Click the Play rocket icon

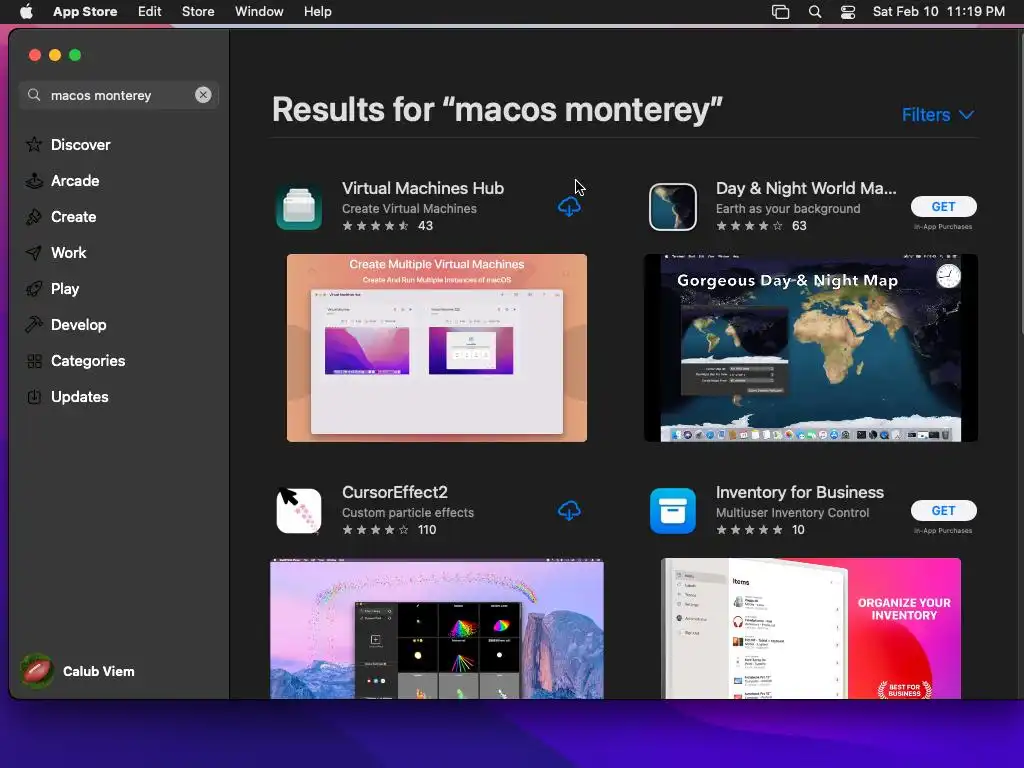pos(34,289)
